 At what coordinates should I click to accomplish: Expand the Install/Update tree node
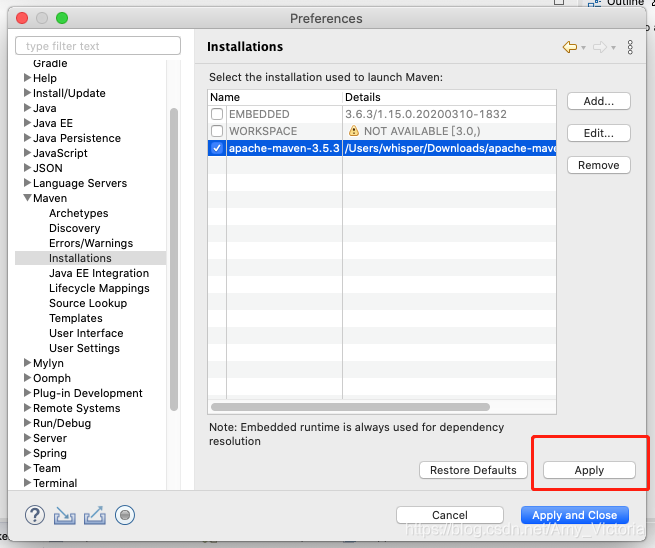pos(27,93)
